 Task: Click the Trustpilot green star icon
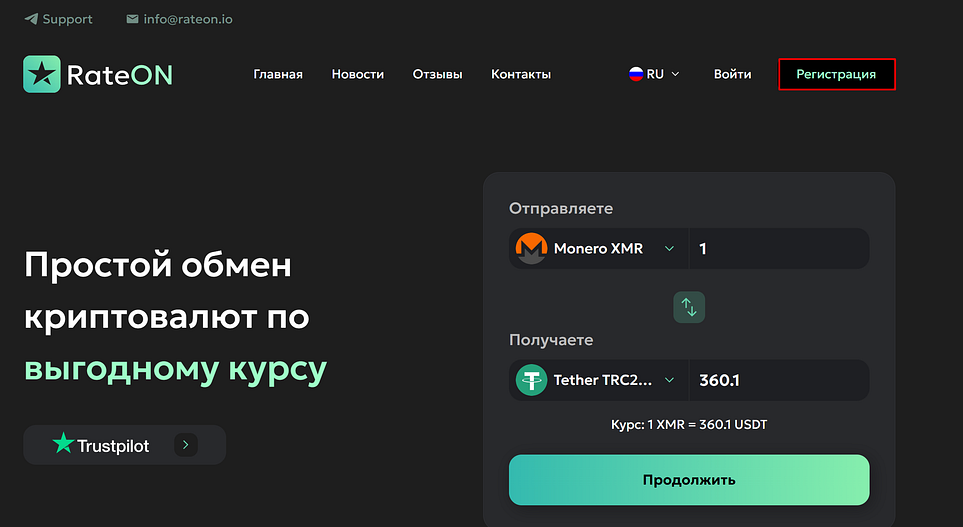[63, 443]
